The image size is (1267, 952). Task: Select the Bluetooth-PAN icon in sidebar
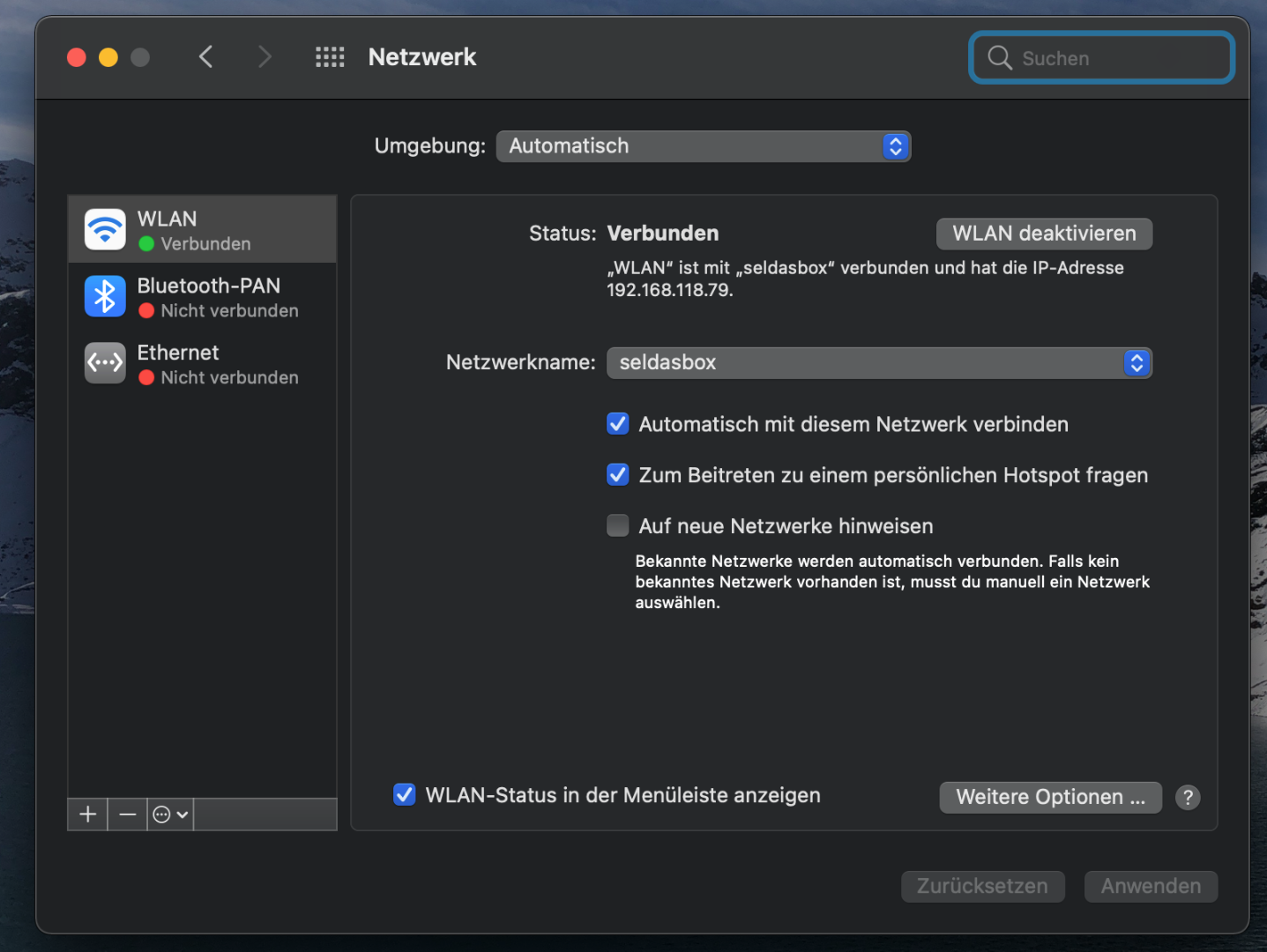pyautogui.click(x=105, y=296)
